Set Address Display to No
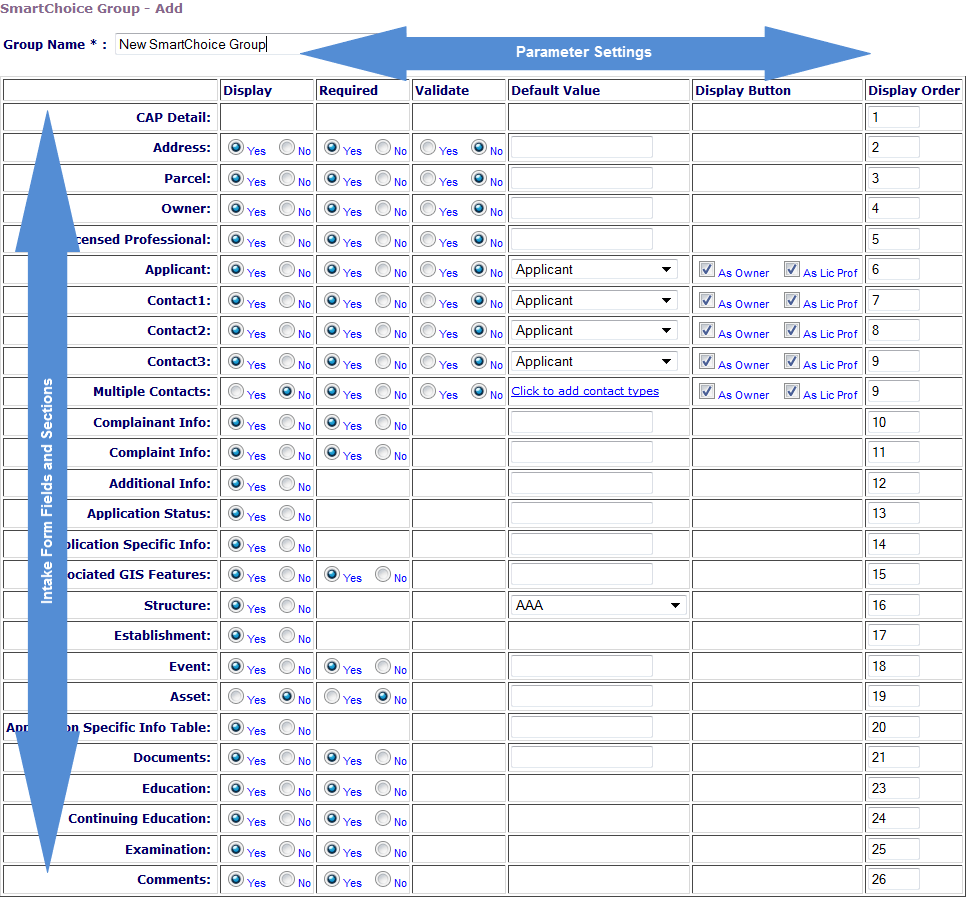The image size is (969, 898). (x=287, y=148)
